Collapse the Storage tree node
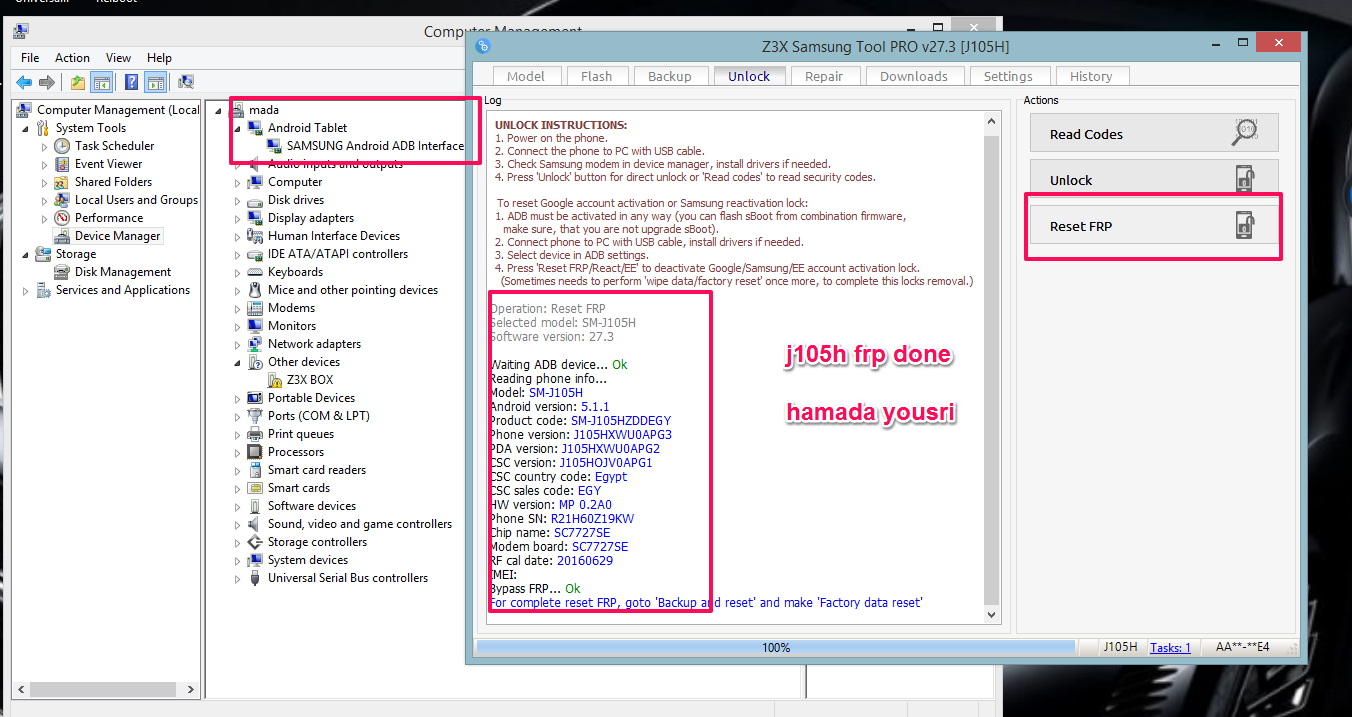 point(26,254)
